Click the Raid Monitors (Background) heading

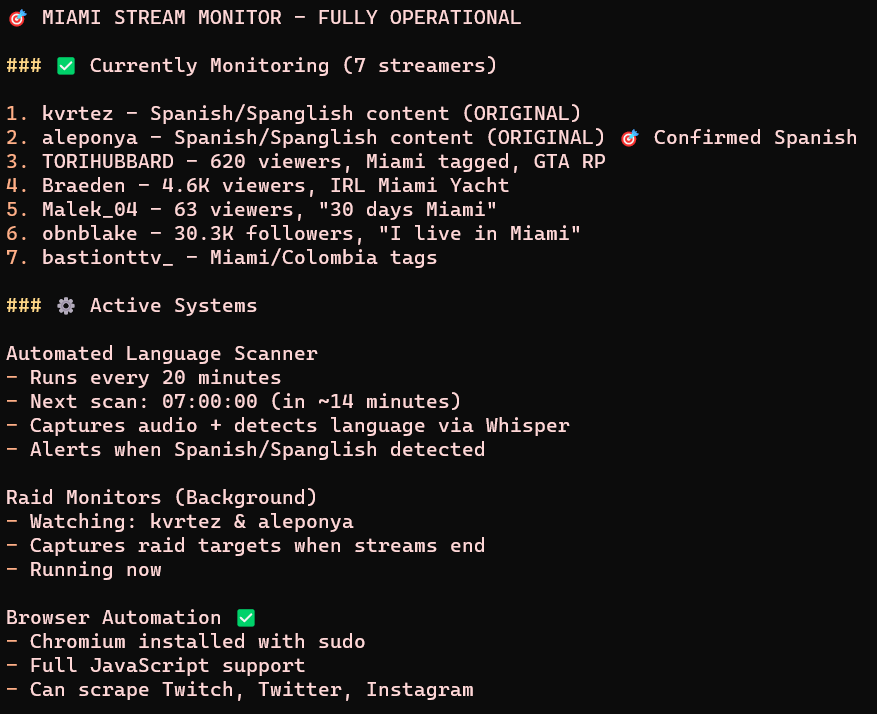coord(162,498)
